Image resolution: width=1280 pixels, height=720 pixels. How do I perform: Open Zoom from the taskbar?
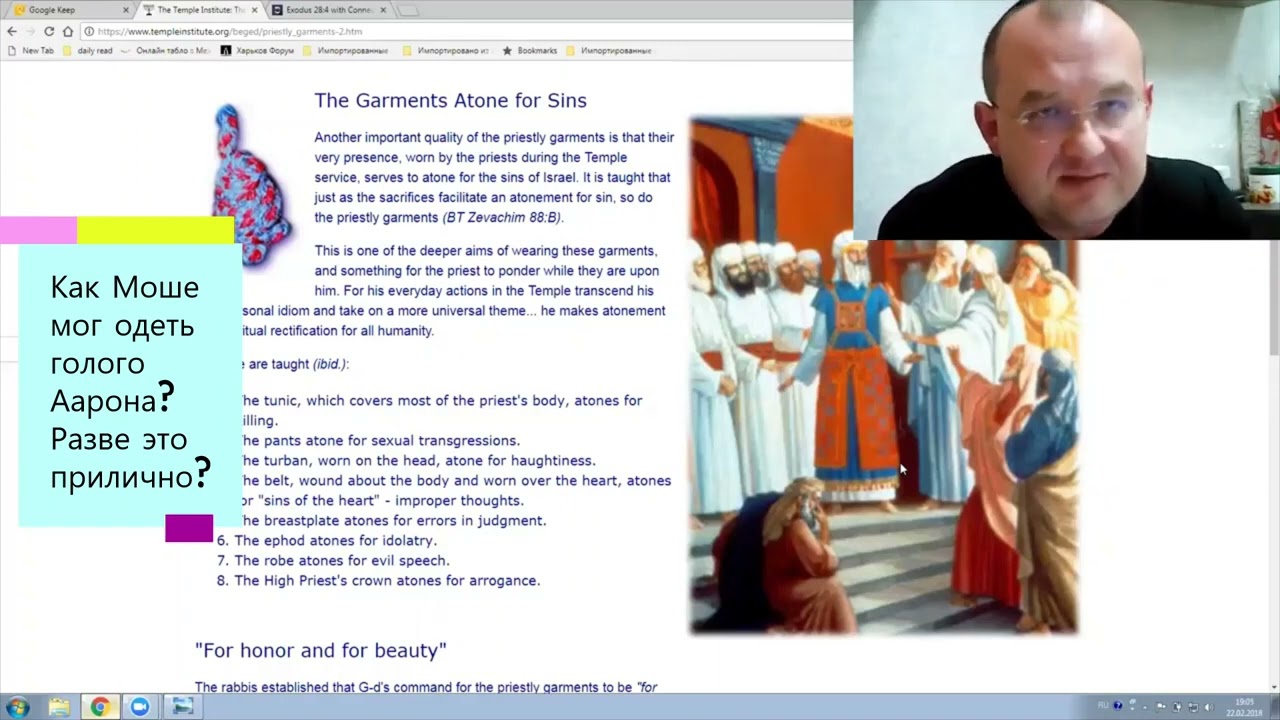139,707
